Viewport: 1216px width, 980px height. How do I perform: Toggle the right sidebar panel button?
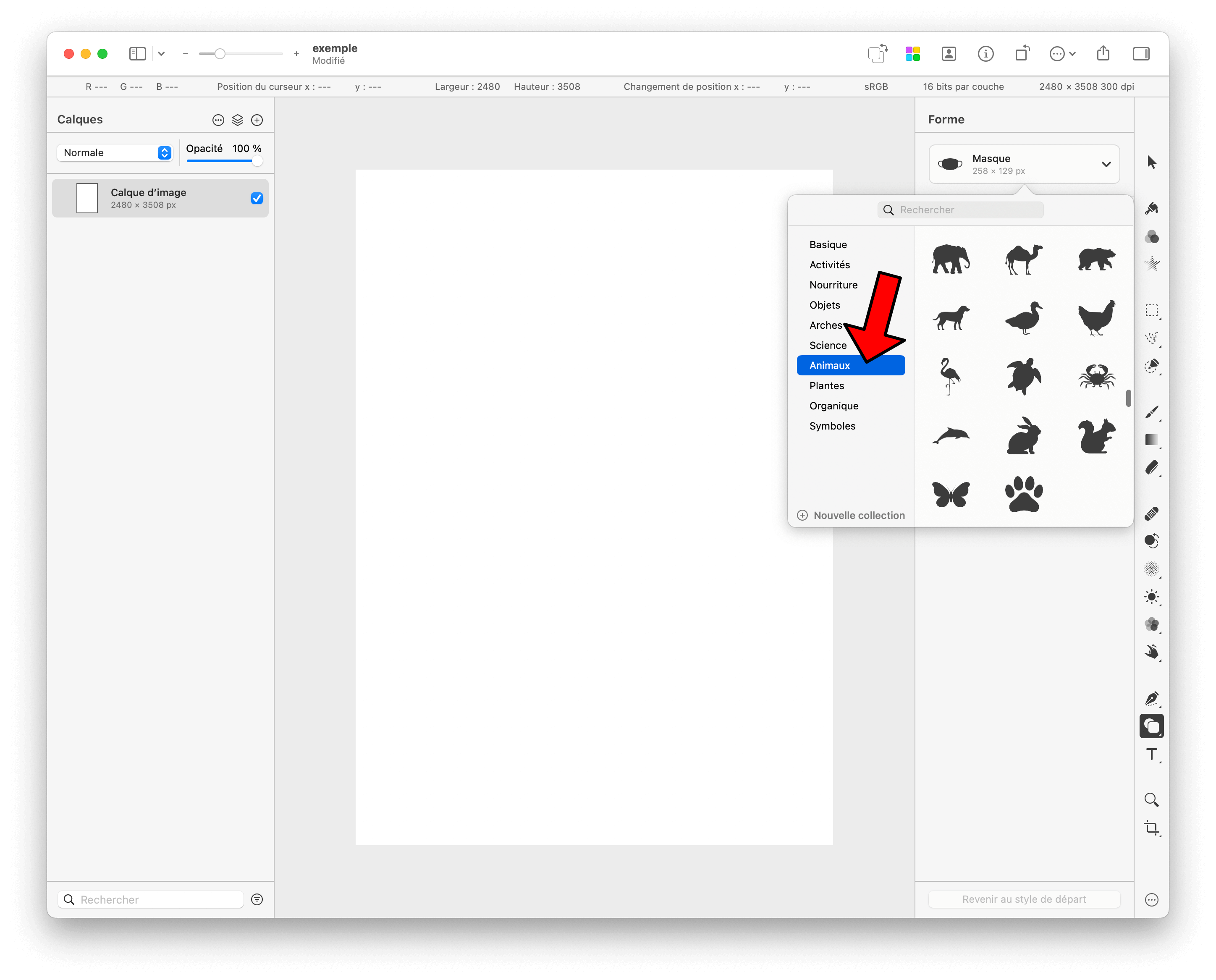(x=1141, y=54)
